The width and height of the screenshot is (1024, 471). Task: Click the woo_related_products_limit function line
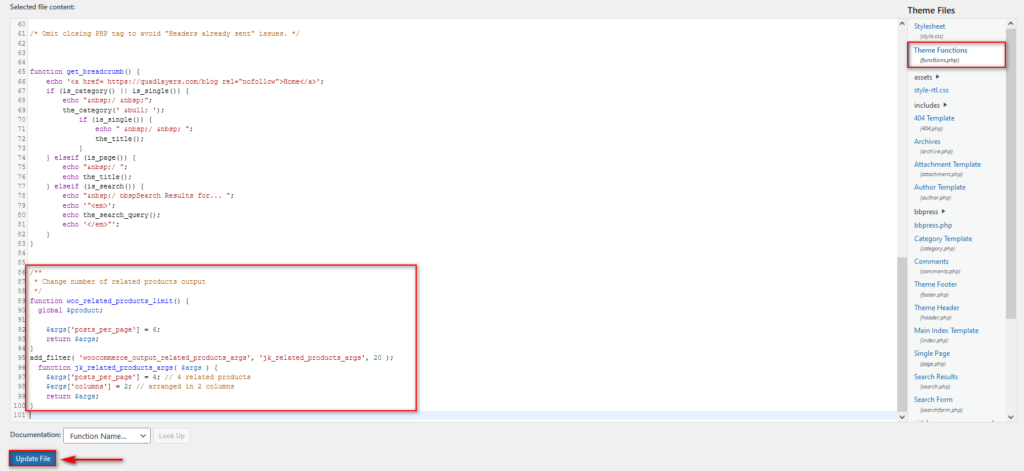(x=109, y=301)
